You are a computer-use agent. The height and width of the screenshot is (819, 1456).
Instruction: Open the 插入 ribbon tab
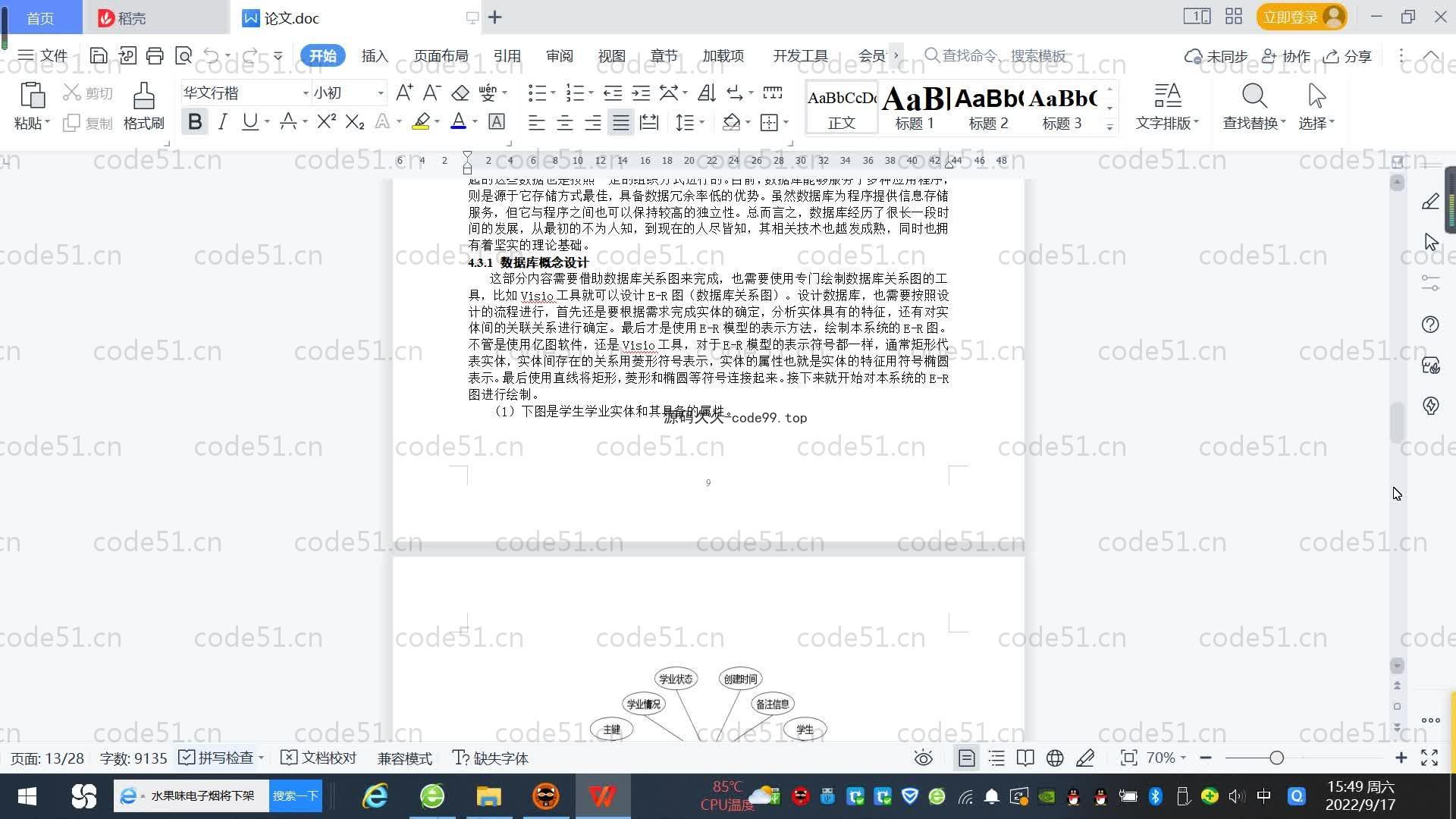point(375,55)
